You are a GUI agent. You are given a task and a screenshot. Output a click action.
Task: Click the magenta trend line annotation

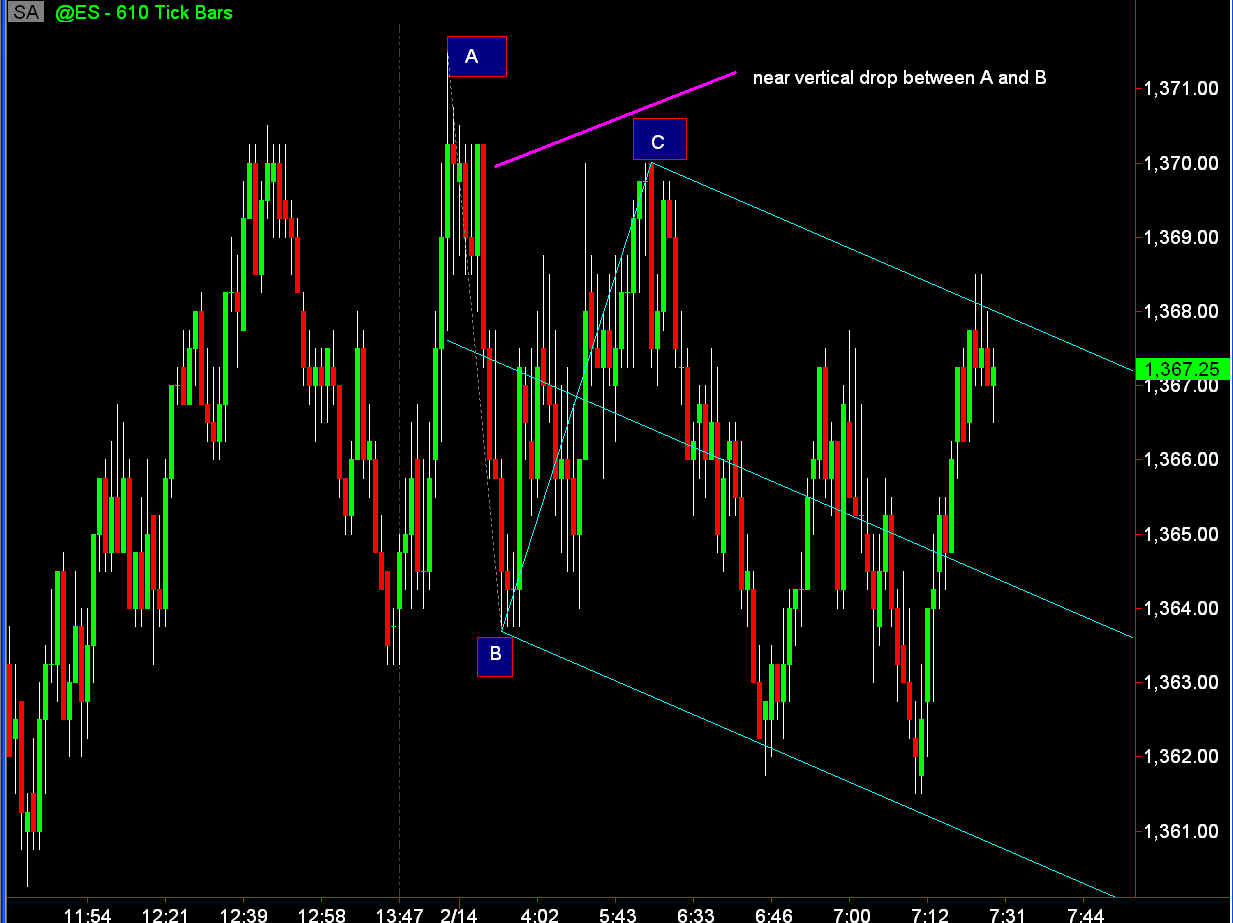pos(615,119)
